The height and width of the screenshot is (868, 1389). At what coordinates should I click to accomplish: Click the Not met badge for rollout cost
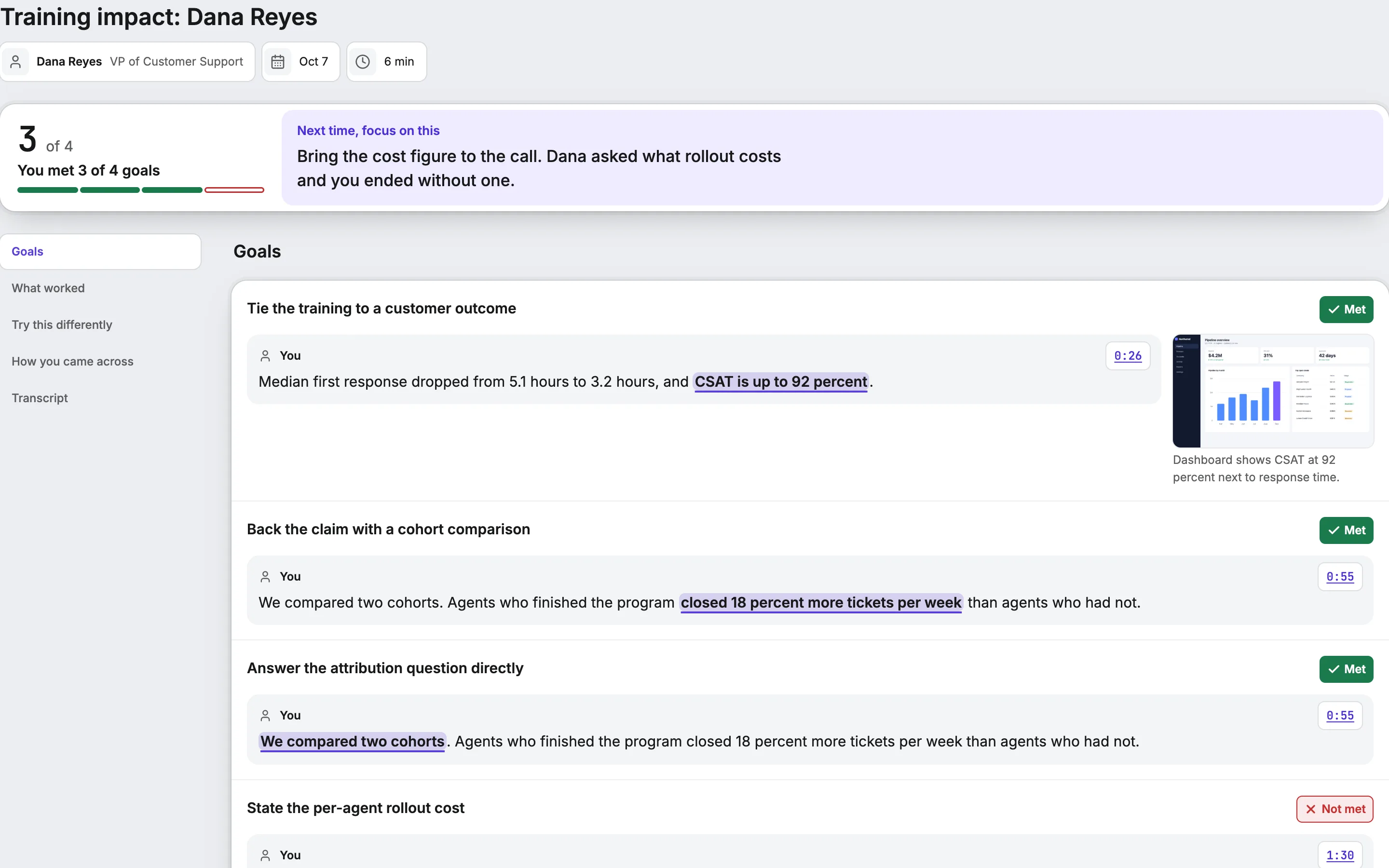pos(1335,809)
